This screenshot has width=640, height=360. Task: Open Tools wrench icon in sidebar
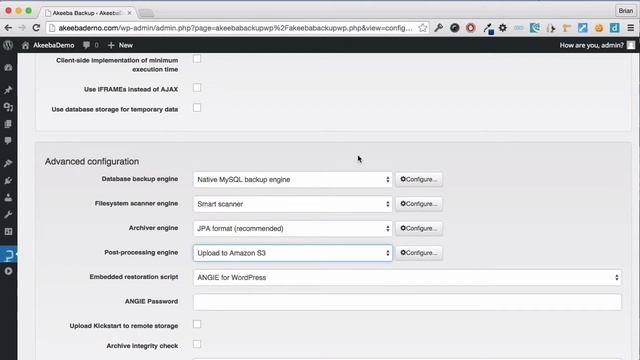click(x=8, y=215)
